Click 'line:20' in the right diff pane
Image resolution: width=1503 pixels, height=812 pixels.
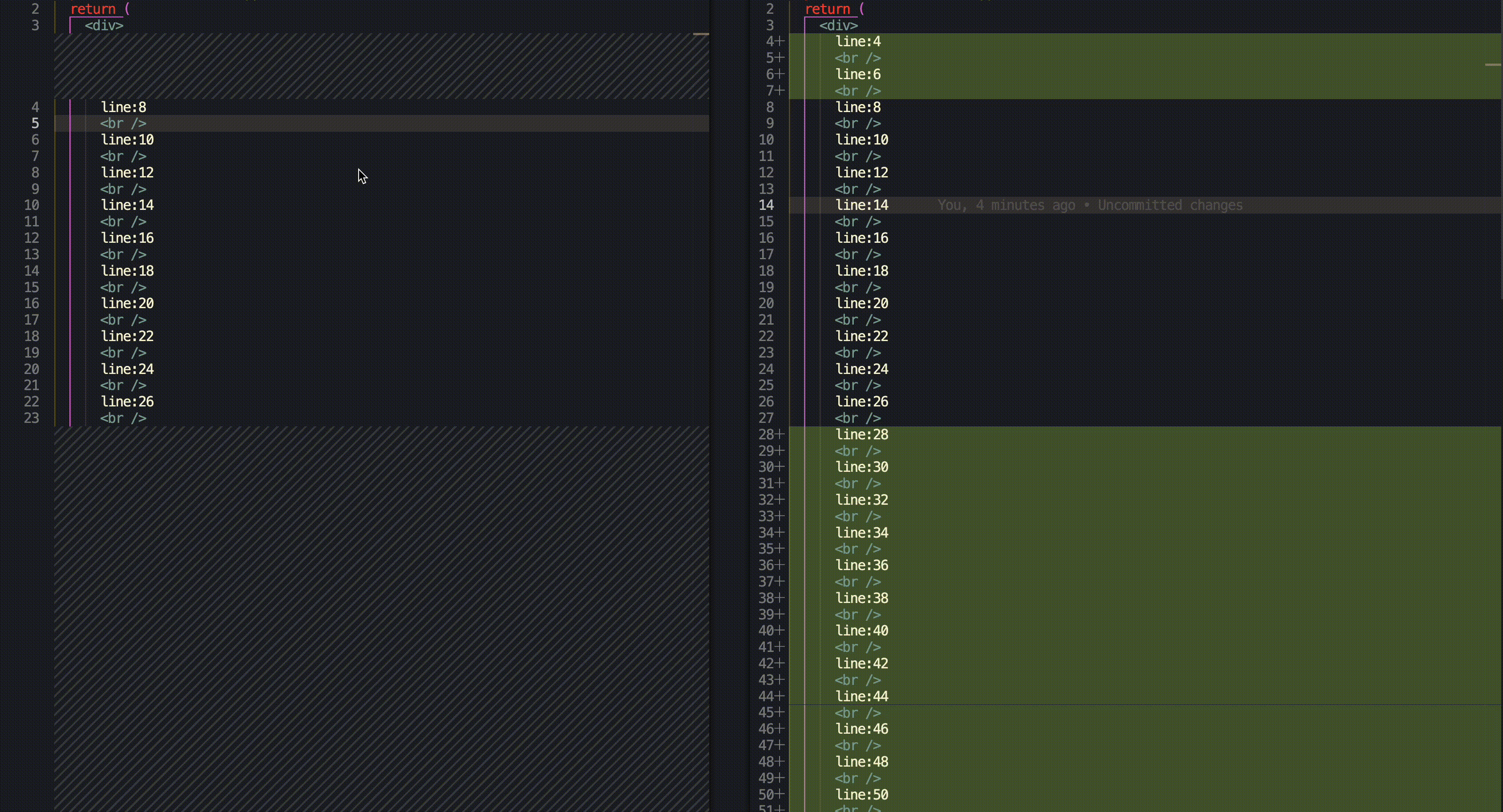click(862, 303)
